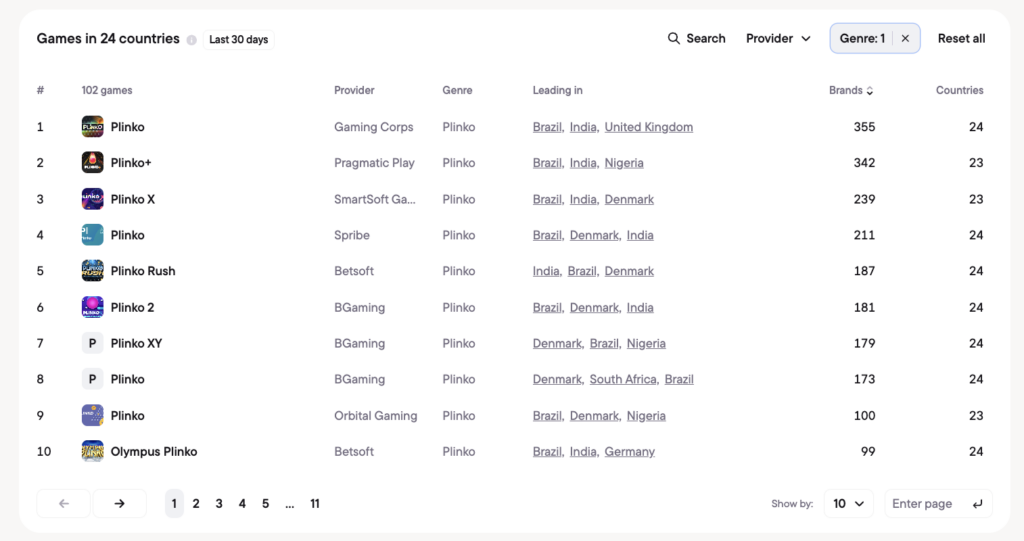Viewport: 1024px width, 541px height.
Task: Click the brands value 342
Action: tap(864, 163)
